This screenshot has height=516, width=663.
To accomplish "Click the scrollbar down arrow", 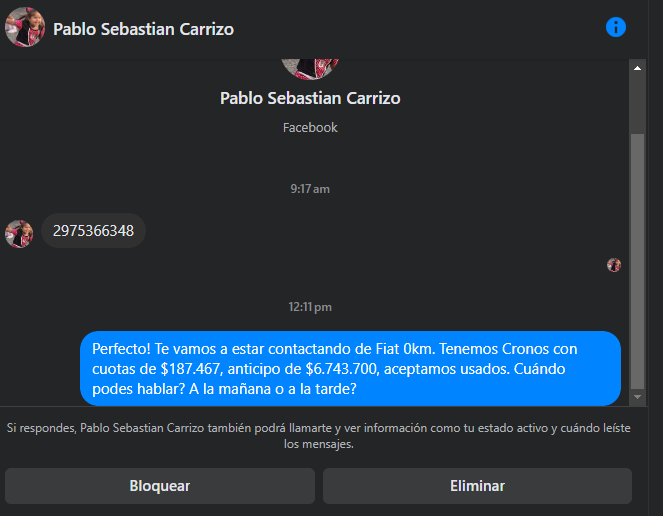I will (x=637, y=397).
